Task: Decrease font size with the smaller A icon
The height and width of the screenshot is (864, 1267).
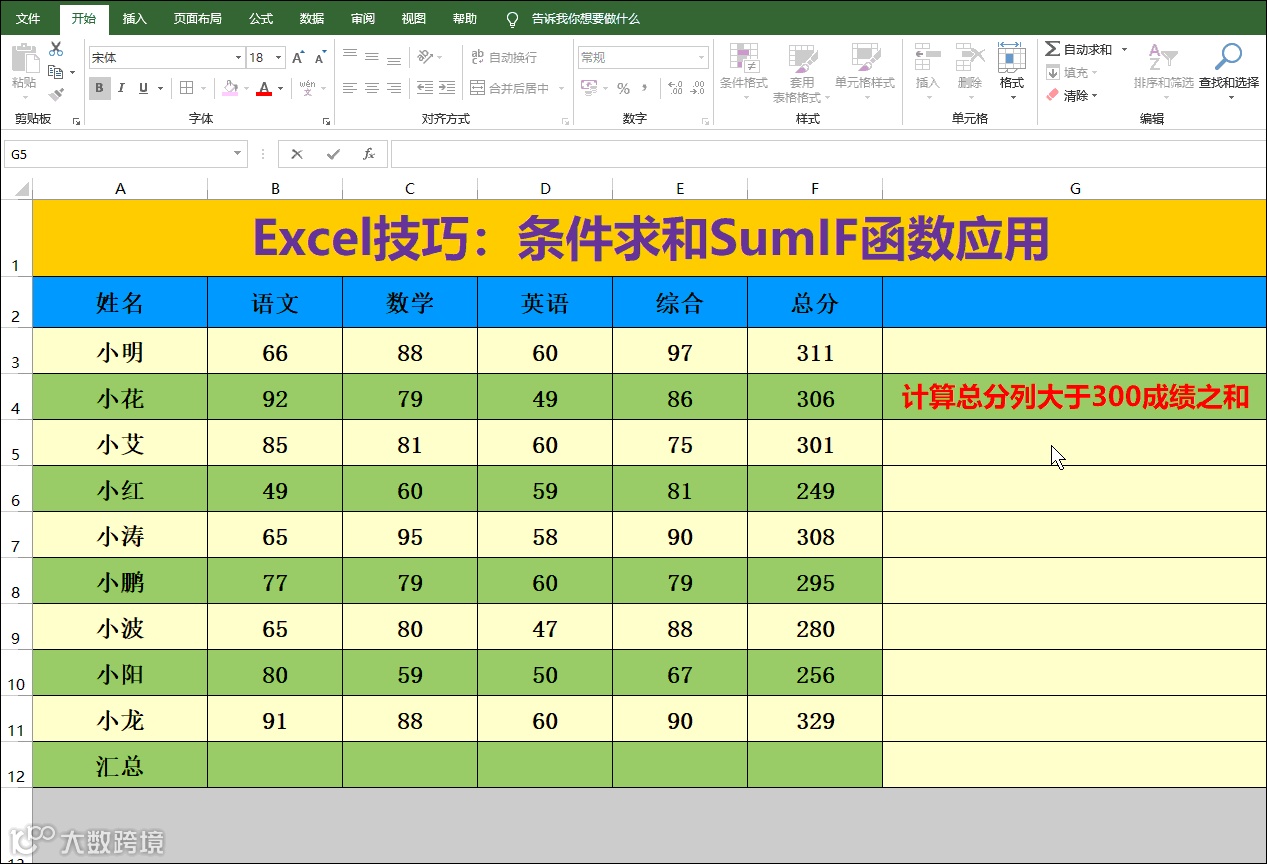Action: 321,58
